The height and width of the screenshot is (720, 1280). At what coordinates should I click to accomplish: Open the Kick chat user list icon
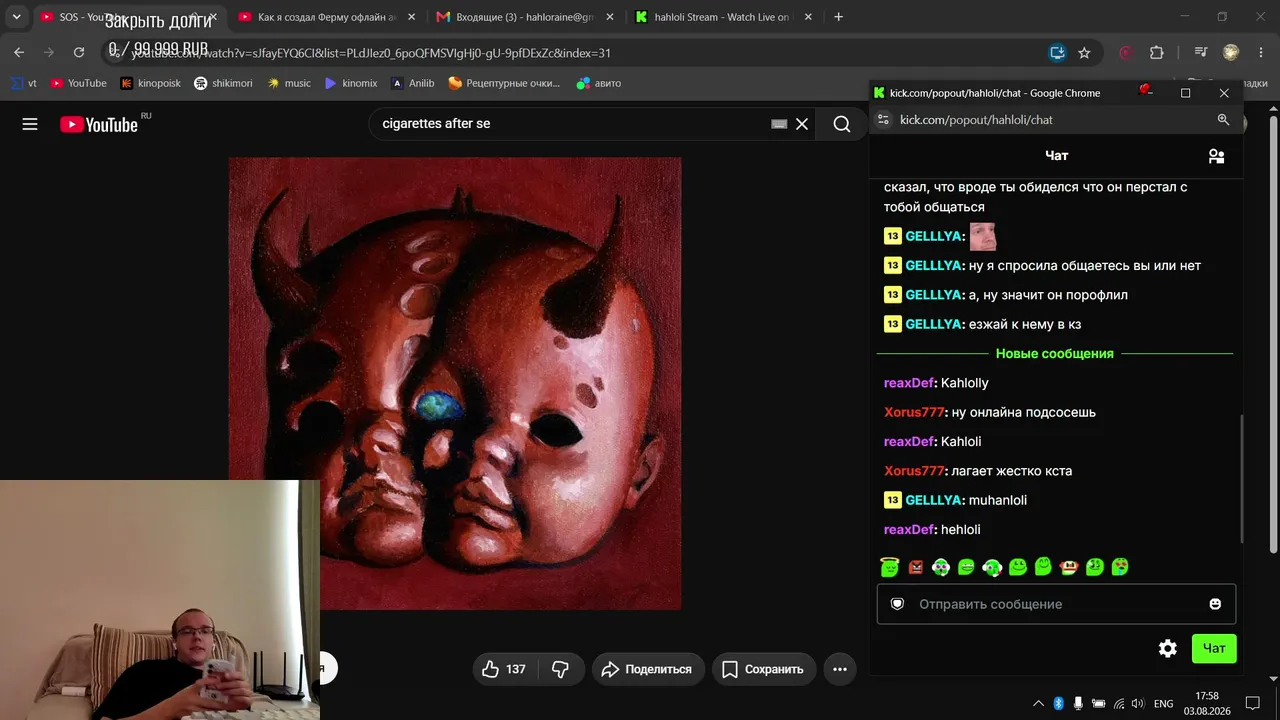1216,156
